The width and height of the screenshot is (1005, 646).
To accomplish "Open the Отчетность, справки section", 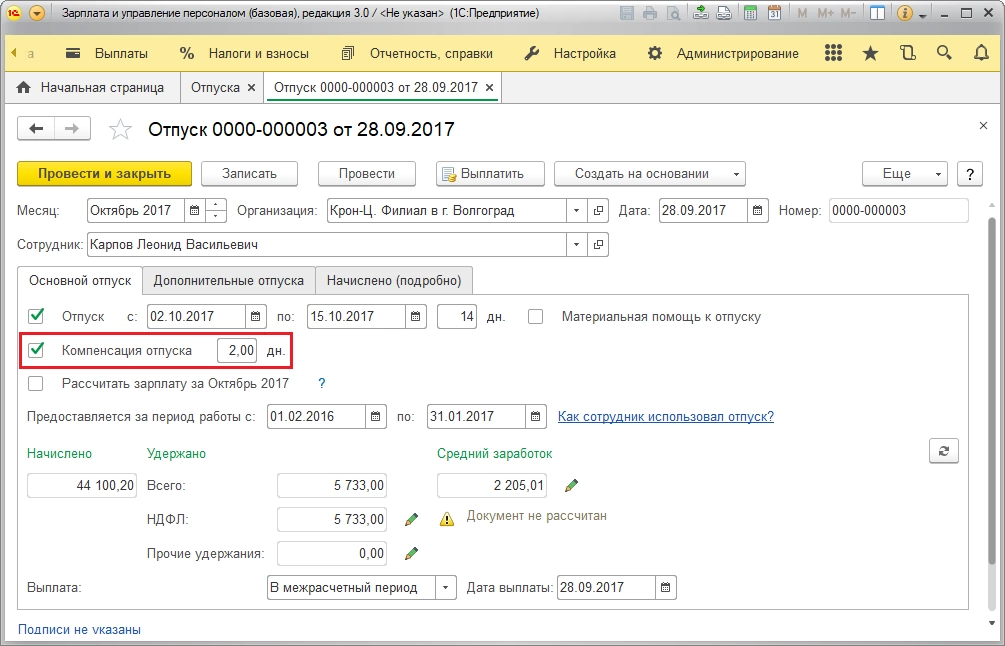I will tap(417, 54).
